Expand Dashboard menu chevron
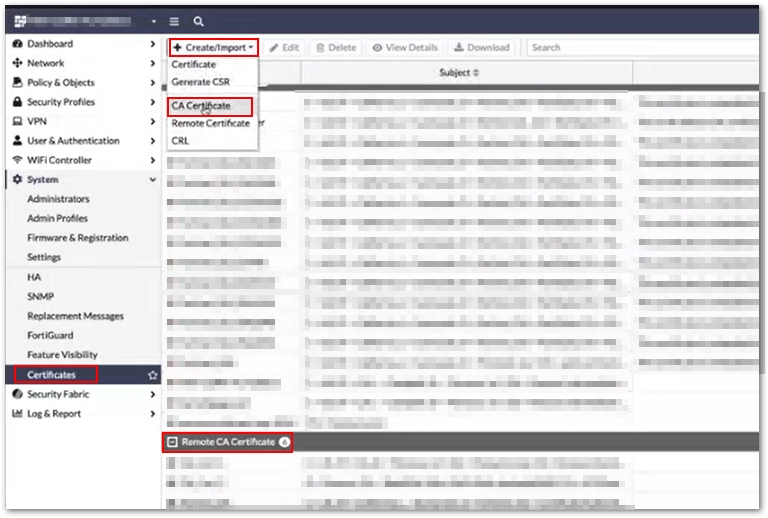768x518 pixels. click(153, 44)
